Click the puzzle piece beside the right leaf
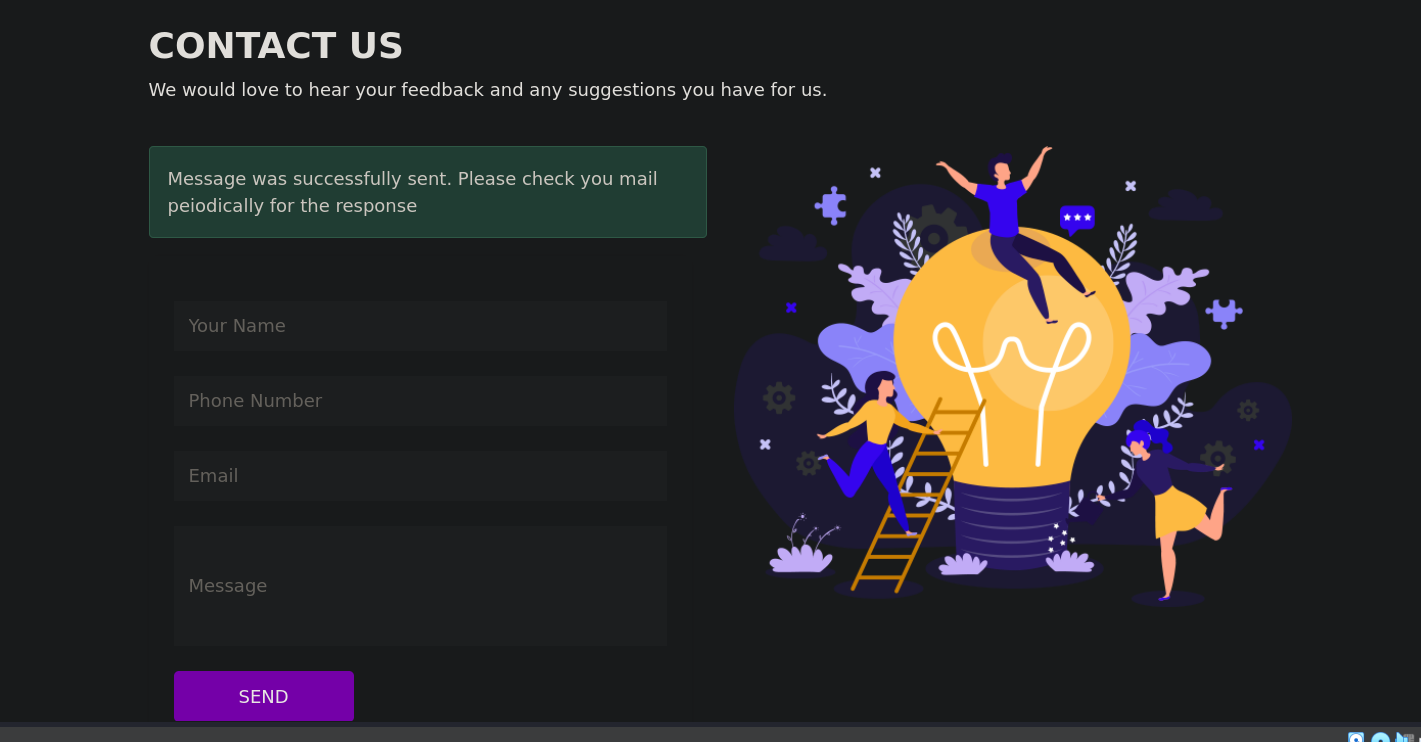Screen dimensions: 1421x742 click(x=1224, y=312)
